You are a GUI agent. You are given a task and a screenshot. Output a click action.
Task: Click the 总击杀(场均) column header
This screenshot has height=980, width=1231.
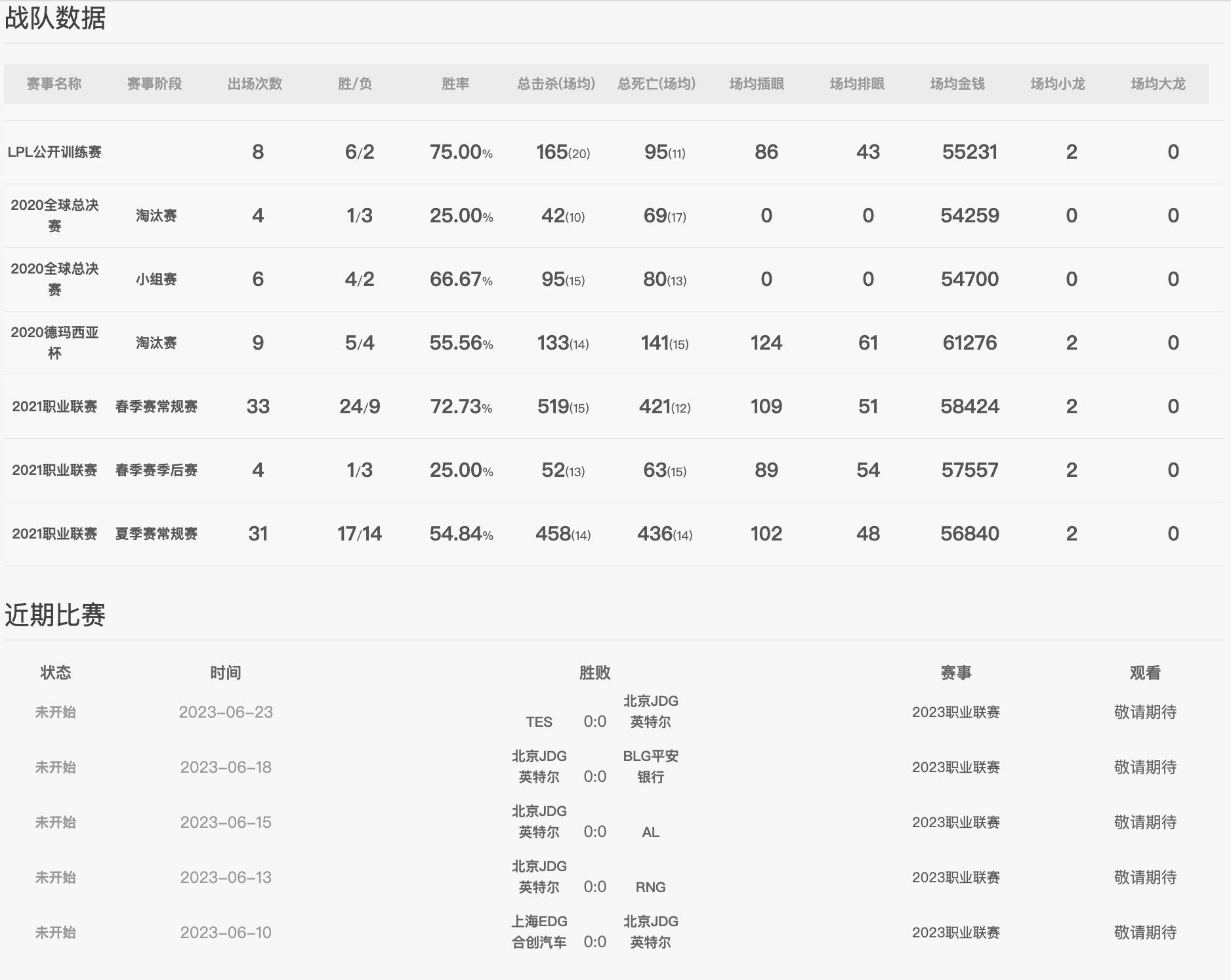[x=555, y=83]
